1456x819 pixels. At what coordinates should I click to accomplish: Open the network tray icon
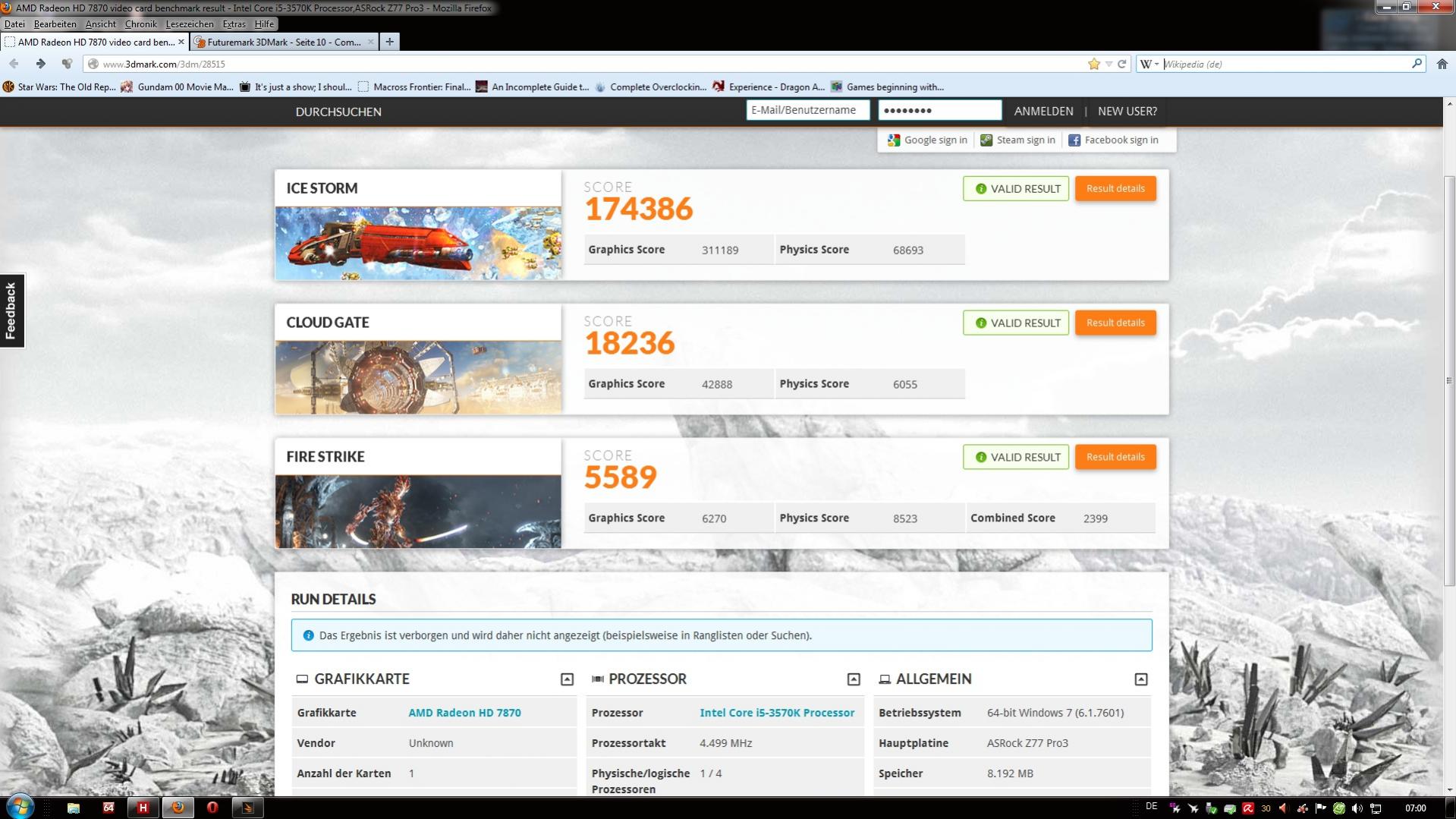[1376, 808]
